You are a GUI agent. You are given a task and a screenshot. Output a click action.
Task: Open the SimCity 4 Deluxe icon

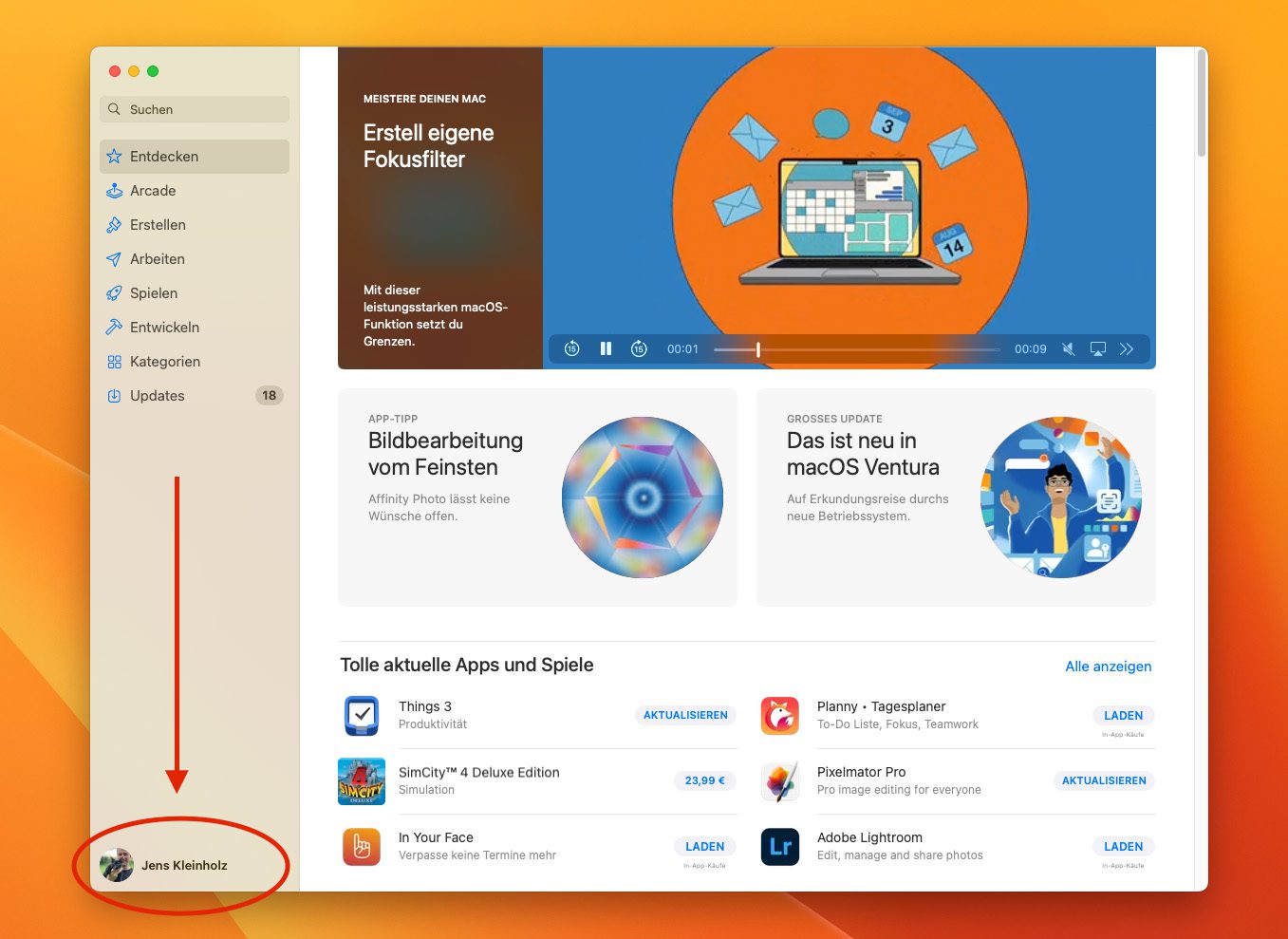(362, 781)
